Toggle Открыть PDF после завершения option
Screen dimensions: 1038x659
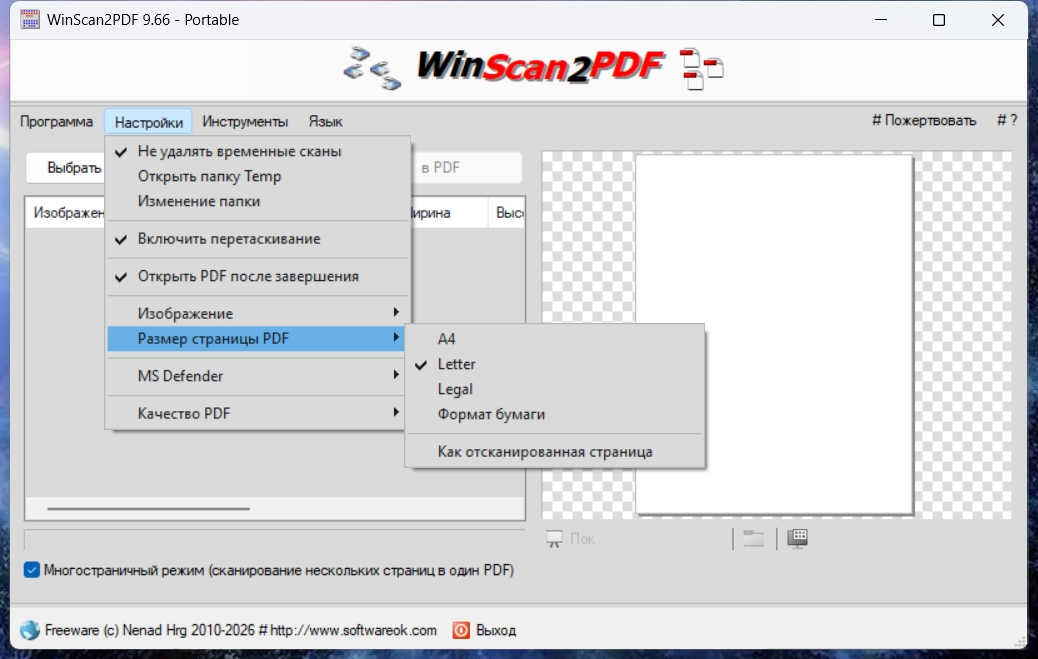258,277
